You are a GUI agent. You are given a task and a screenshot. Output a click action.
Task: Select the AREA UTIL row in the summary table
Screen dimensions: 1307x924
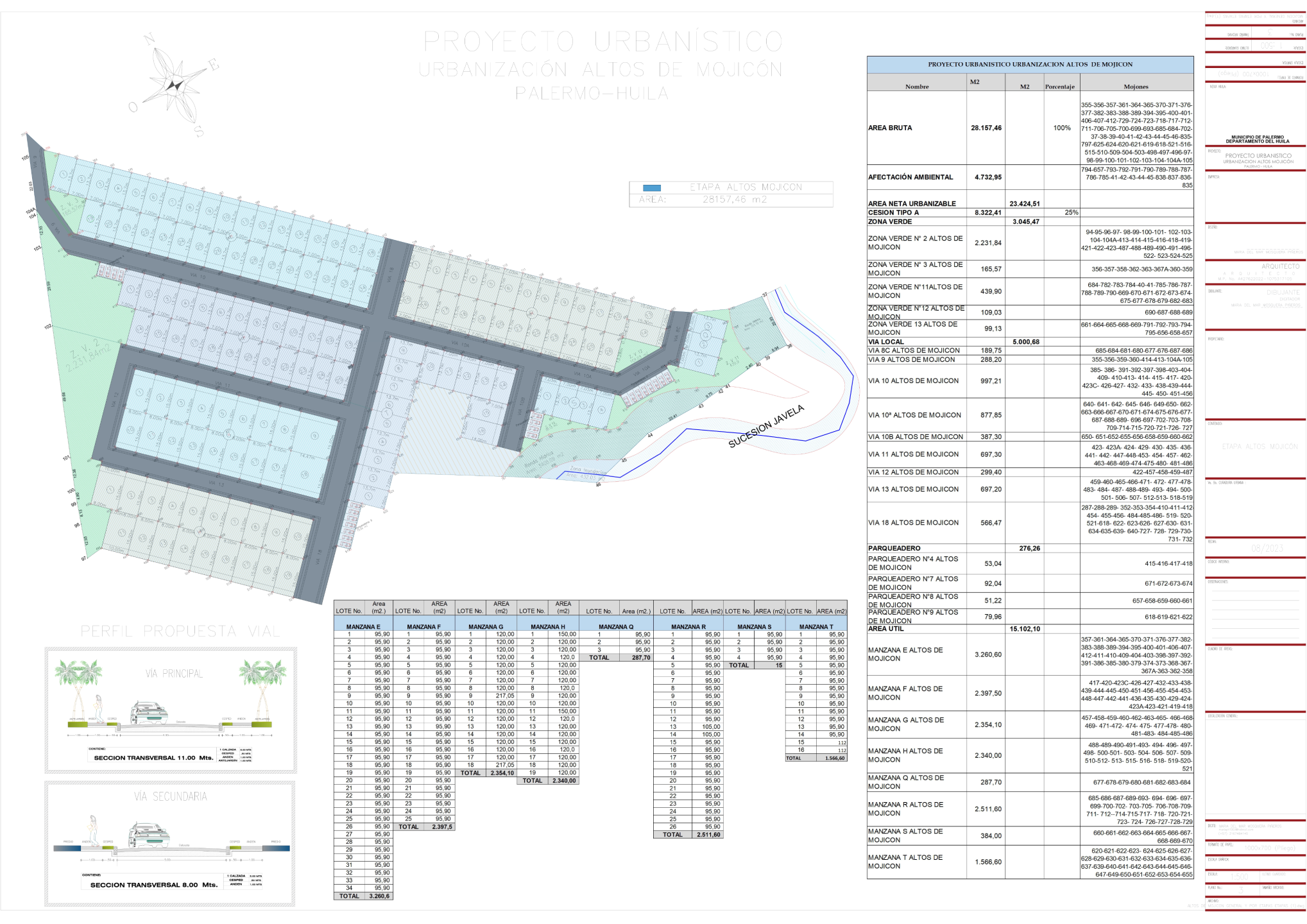click(x=886, y=629)
